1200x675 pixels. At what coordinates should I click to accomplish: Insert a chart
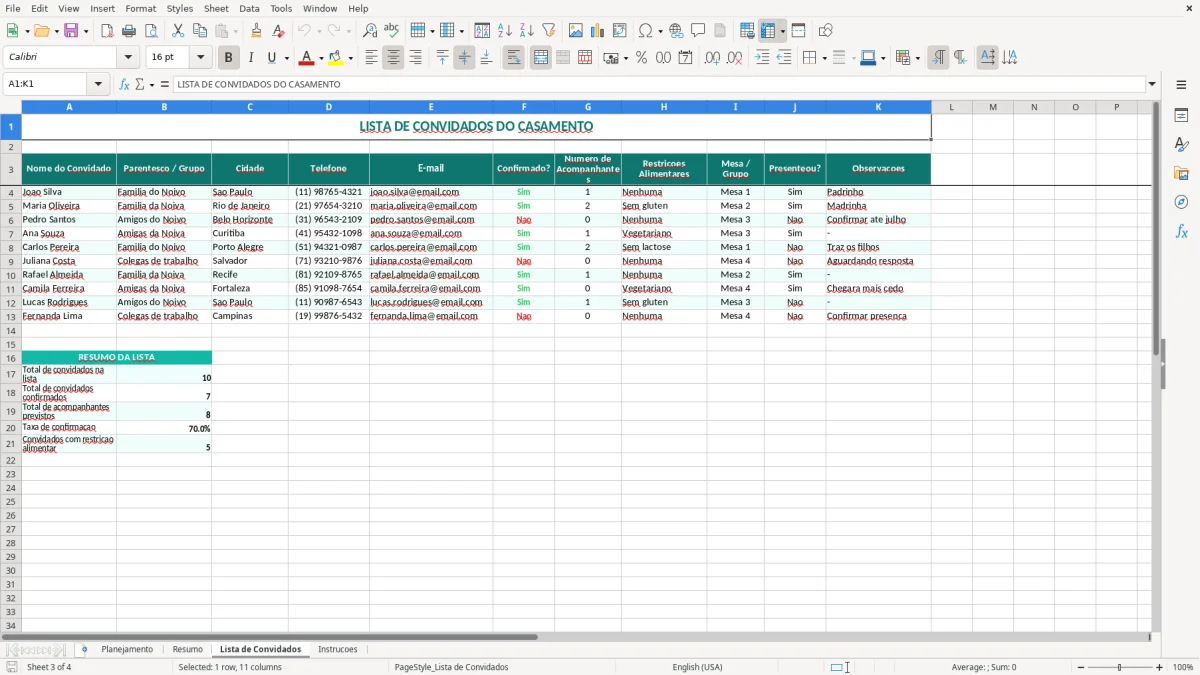point(598,31)
